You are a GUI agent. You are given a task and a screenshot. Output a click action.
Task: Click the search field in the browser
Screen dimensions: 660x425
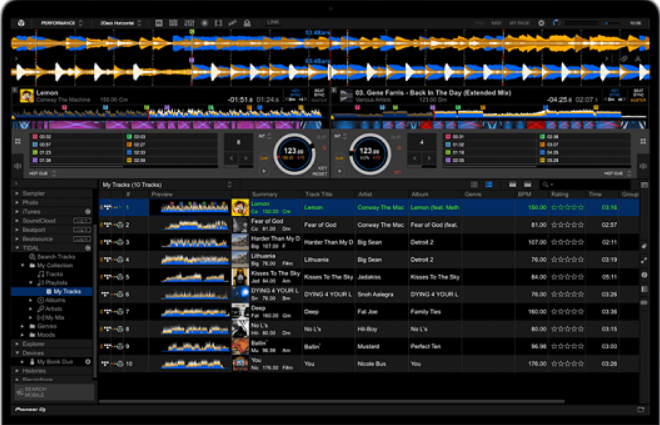[585, 184]
